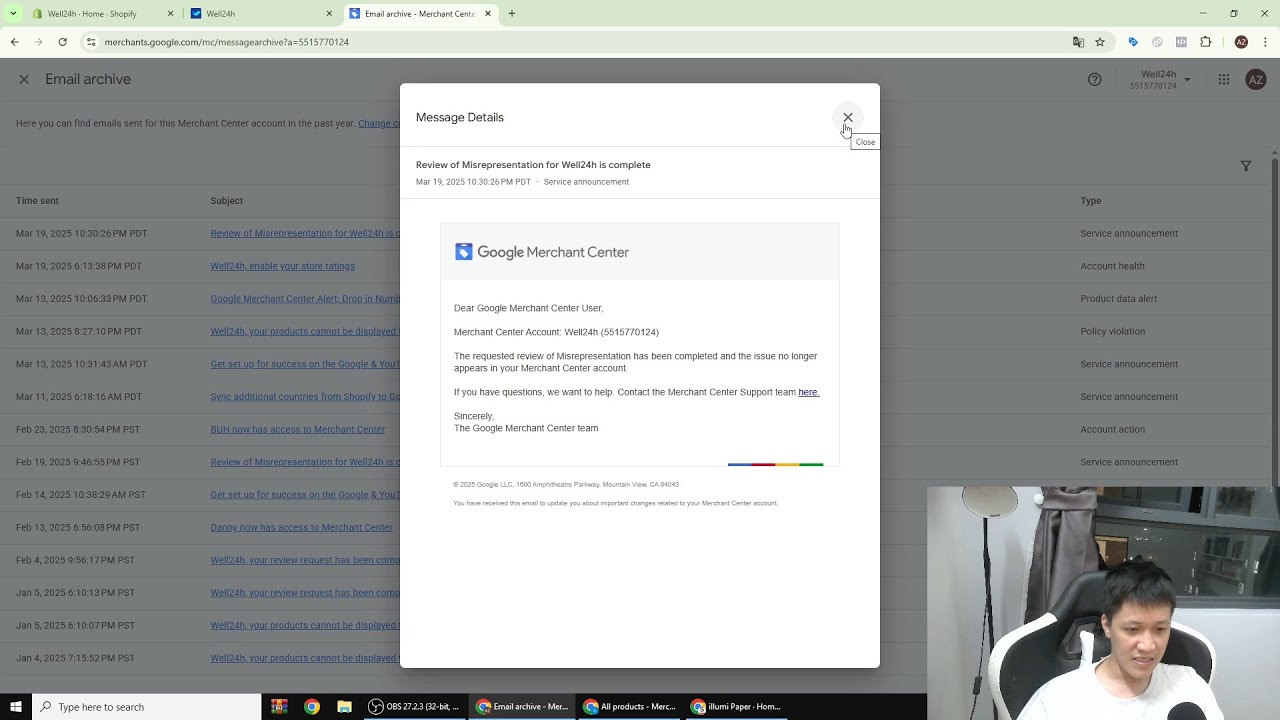Click the 'Mar 11, 2025 6:18:16 AM PDT' cell
Viewport: 1280px width, 720px height.
click(x=79, y=396)
